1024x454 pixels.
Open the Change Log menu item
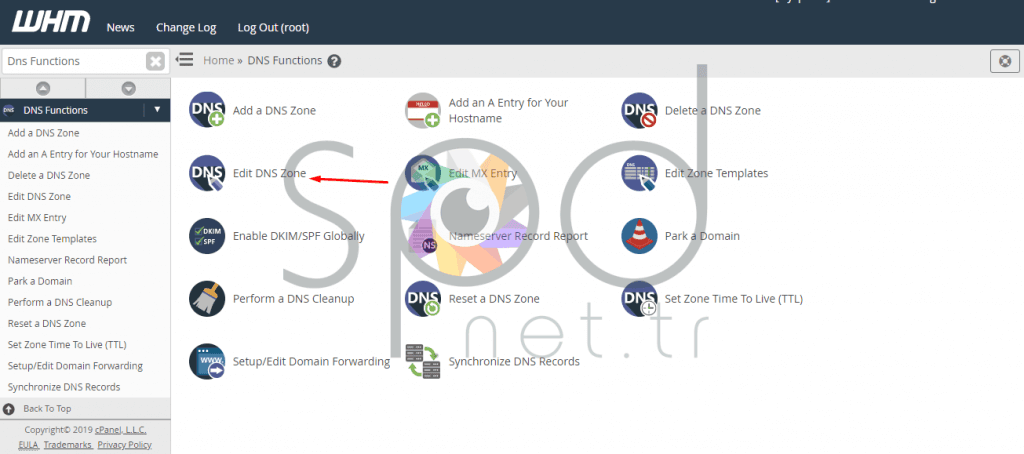click(x=186, y=27)
